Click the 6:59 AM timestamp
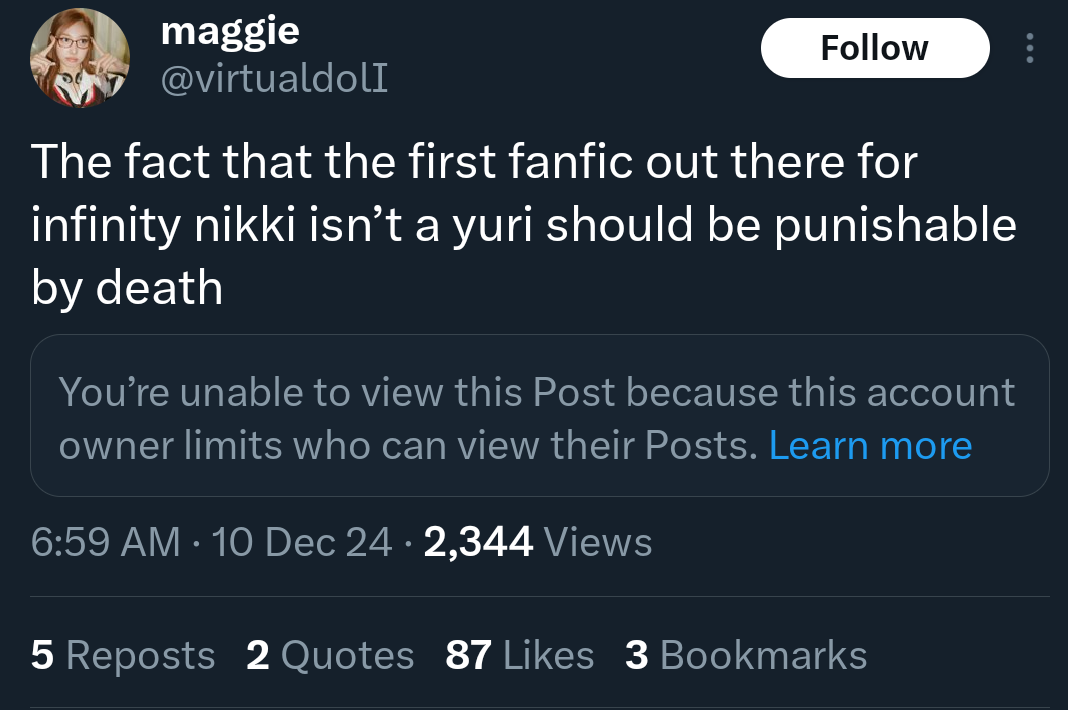 pos(106,542)
